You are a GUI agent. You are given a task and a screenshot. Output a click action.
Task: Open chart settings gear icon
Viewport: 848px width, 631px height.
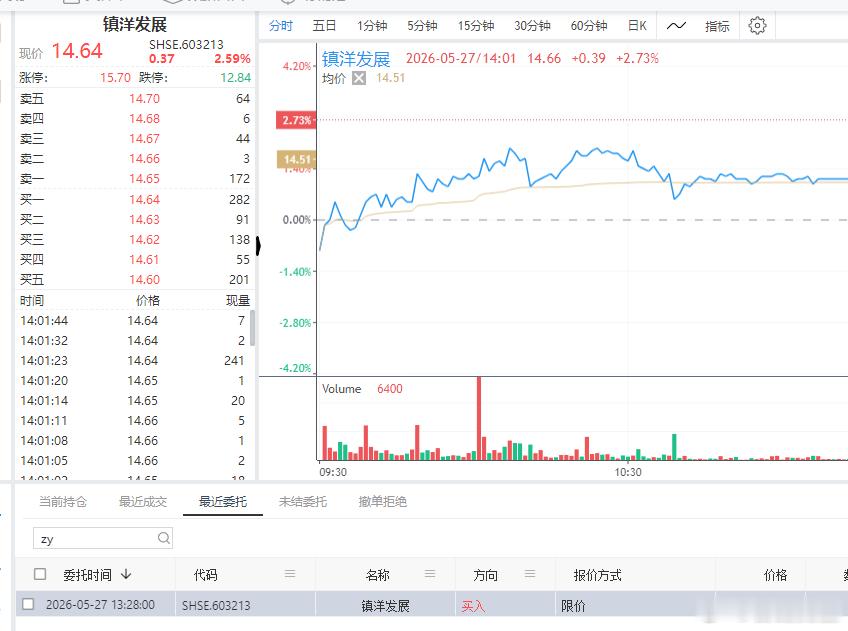(757, 25)
